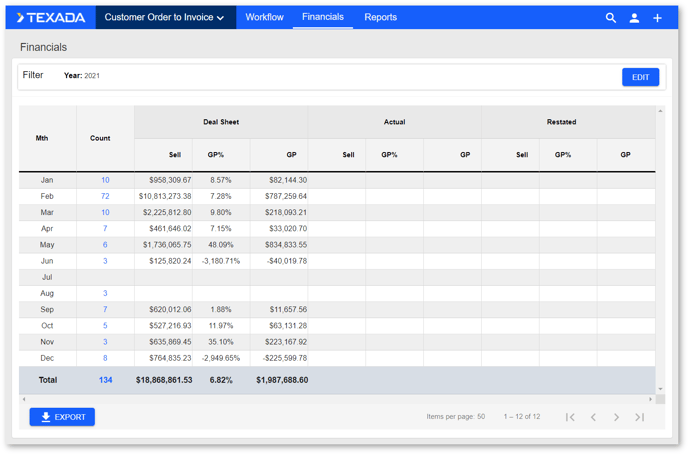Image resolution: width=688 pixels, height=454 pixels.
Task: Go to first page of results
Action: click(x=570, y=417)
